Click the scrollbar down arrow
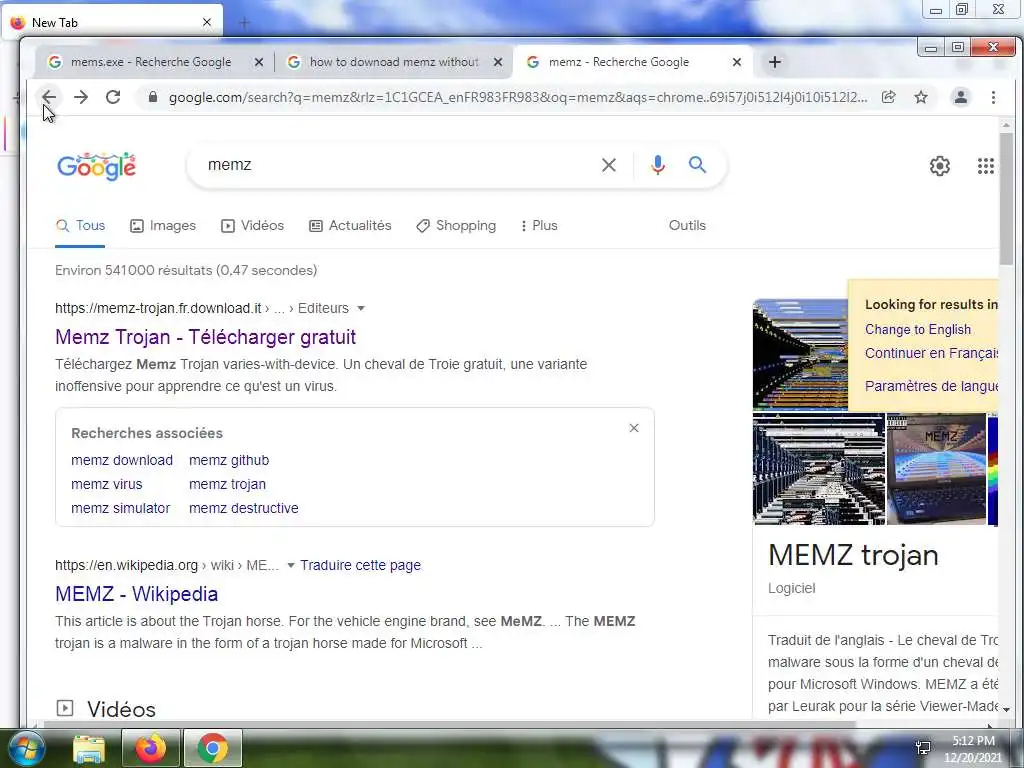 1006,709
